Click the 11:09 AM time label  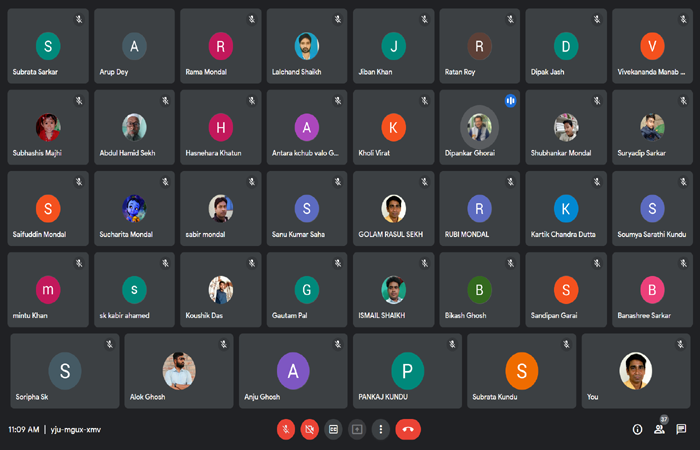pyautogui.click(x=24, y=429)
